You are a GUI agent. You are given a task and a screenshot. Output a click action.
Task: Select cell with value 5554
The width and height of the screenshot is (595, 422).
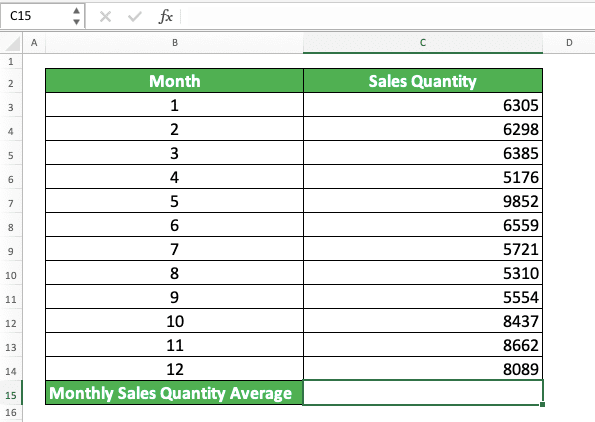click(x=423, y=297)
